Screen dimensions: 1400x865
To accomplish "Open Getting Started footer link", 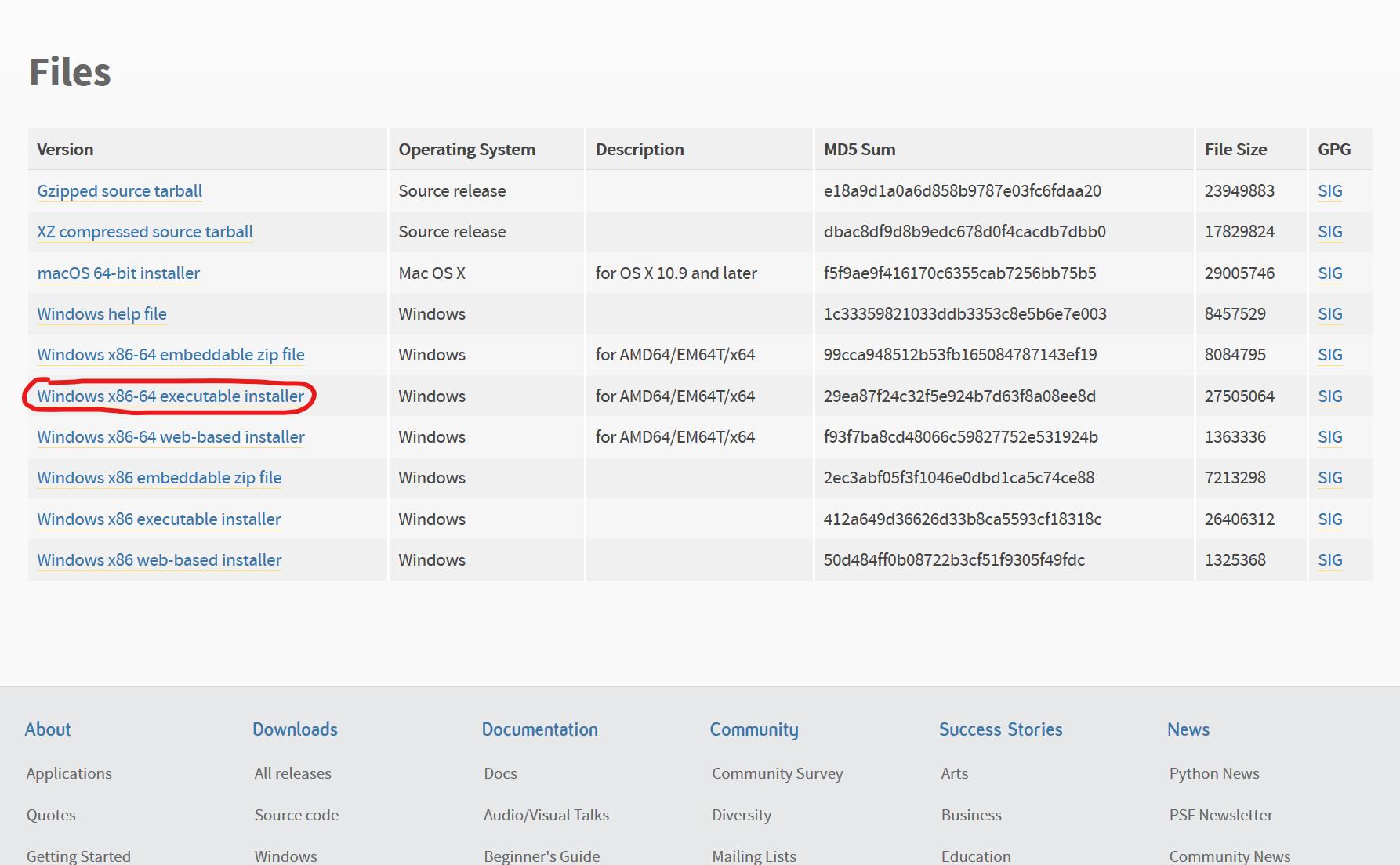I will [x=78, y=856].
